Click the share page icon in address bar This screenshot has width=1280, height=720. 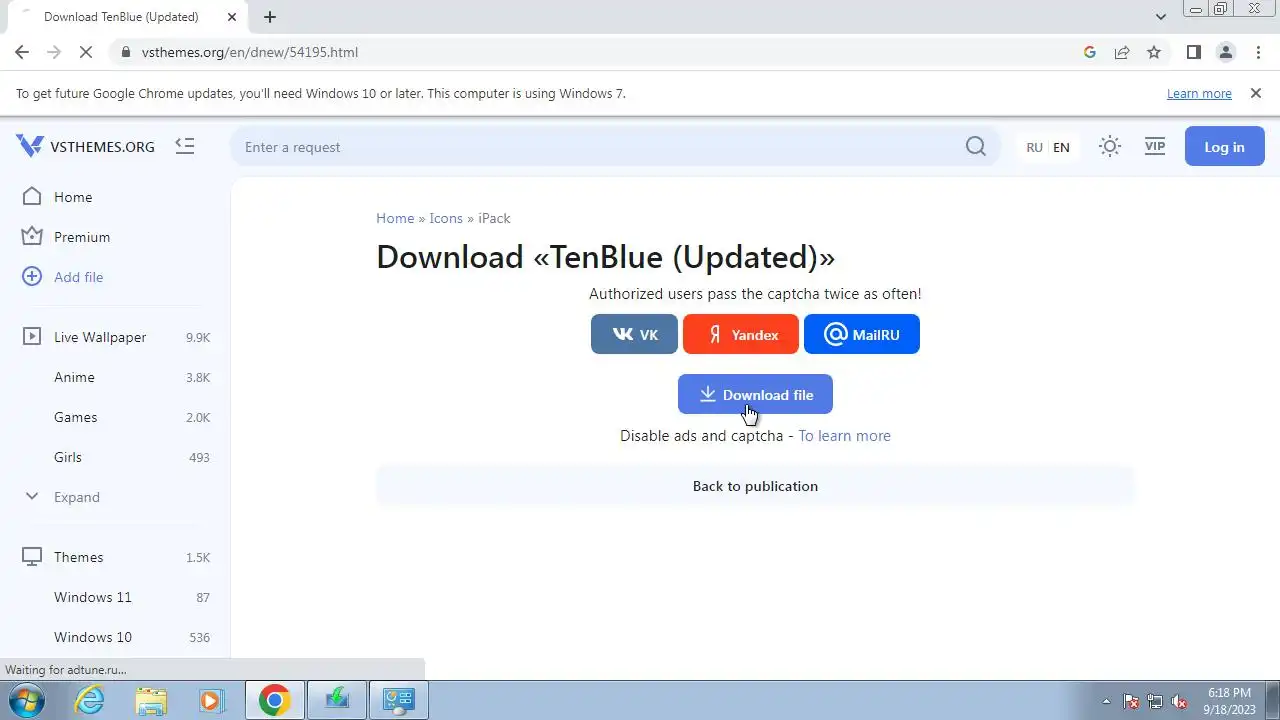tap(1122, 52)
